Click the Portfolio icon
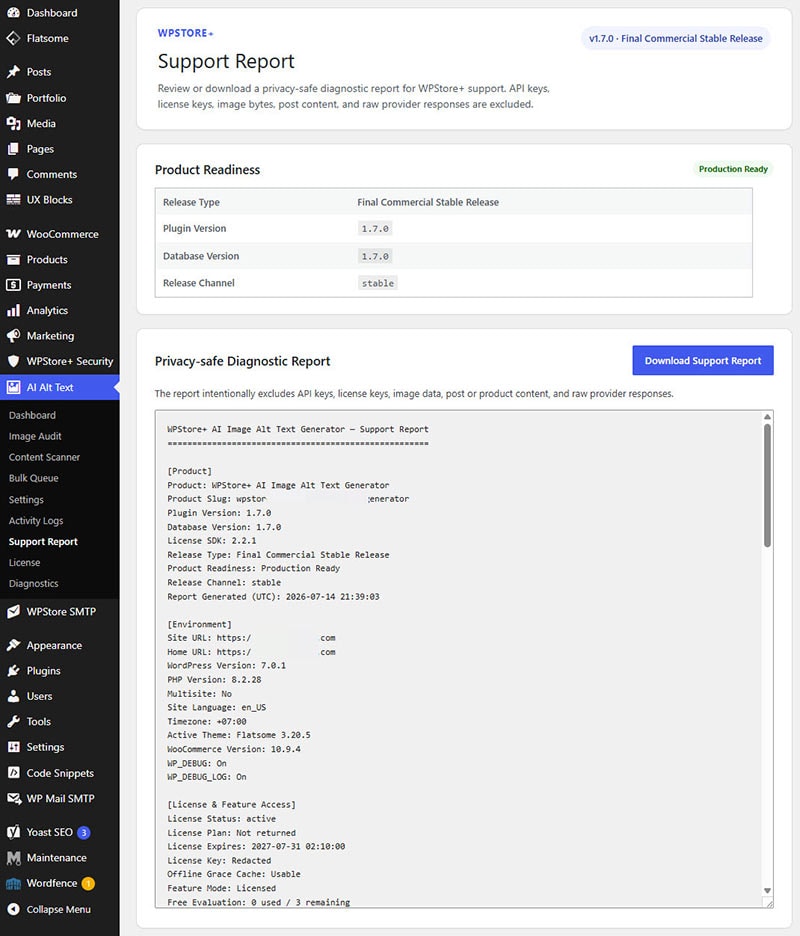 (13, 98)
